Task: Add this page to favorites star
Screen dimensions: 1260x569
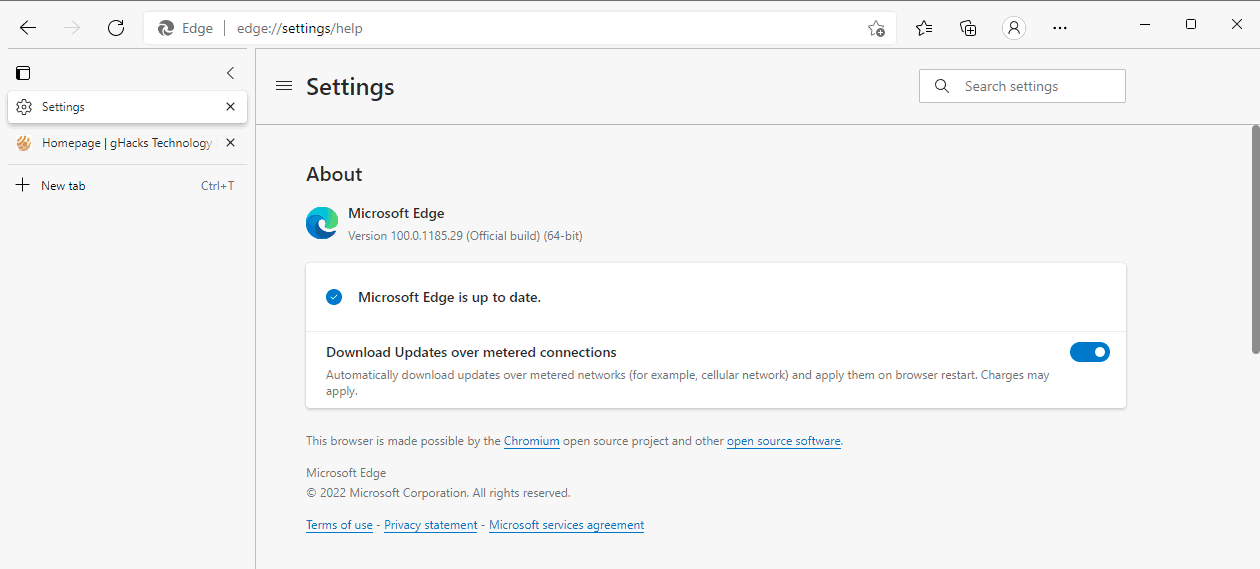Action: click(876, 28)
